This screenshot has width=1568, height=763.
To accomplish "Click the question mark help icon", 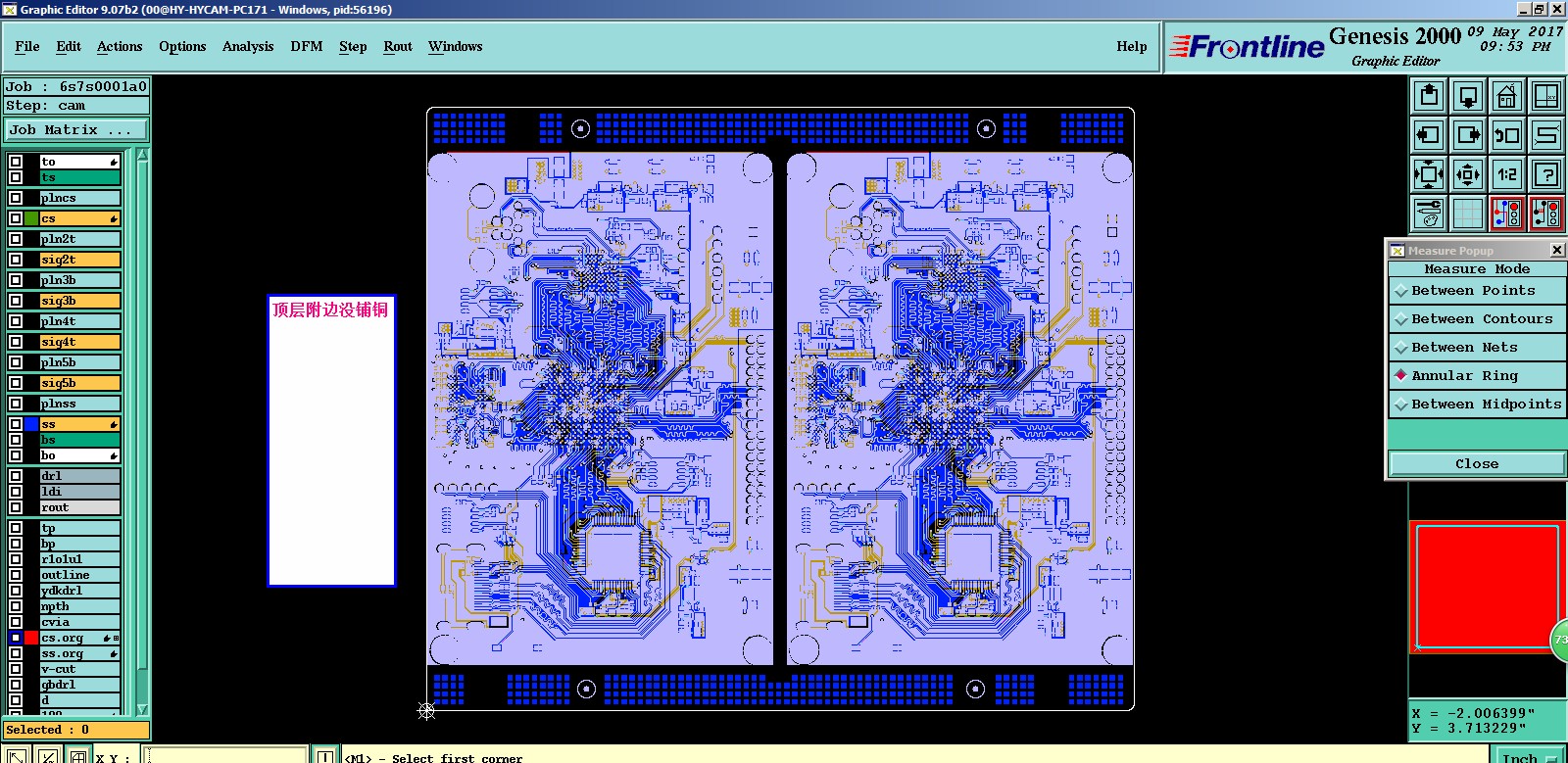I will 1545,174.
